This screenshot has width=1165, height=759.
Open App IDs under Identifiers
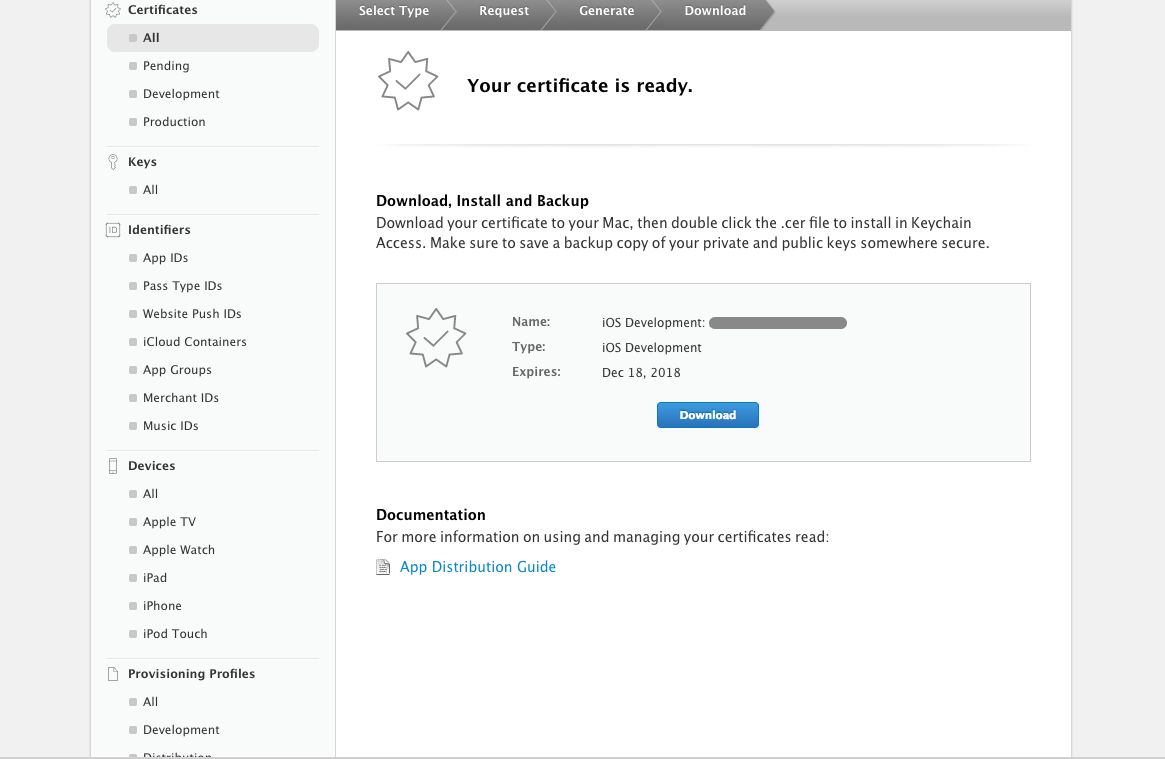(x=165, y=258)
